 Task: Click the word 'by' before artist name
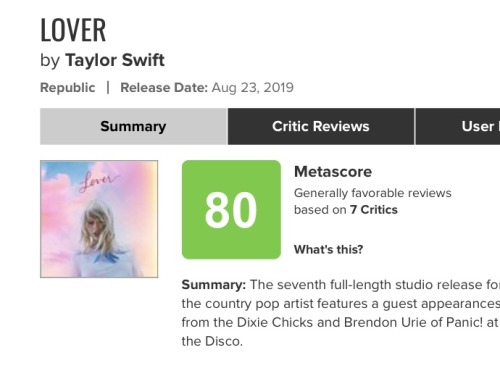pos(50,61)
